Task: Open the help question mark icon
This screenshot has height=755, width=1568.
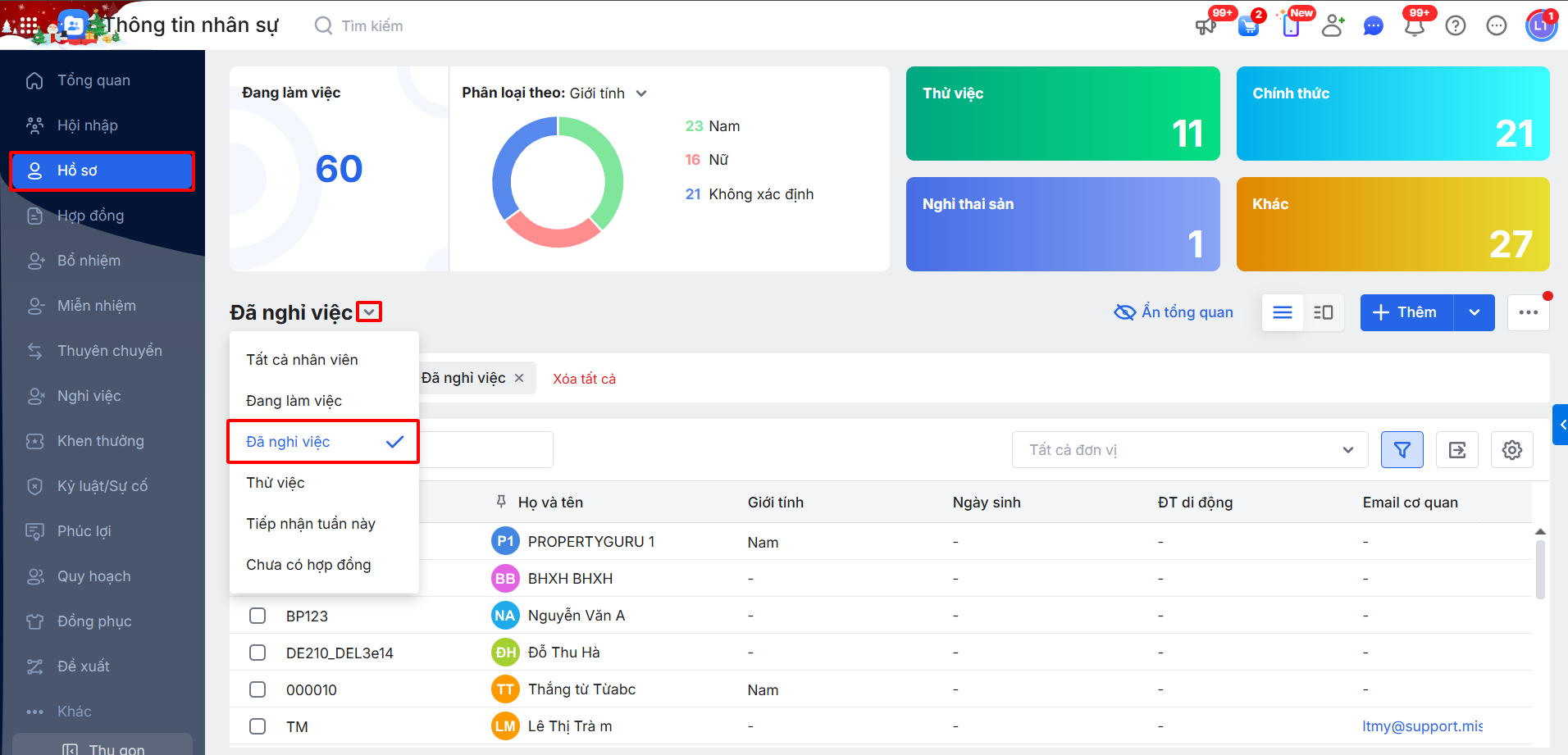Action: tap(1456, 26)
